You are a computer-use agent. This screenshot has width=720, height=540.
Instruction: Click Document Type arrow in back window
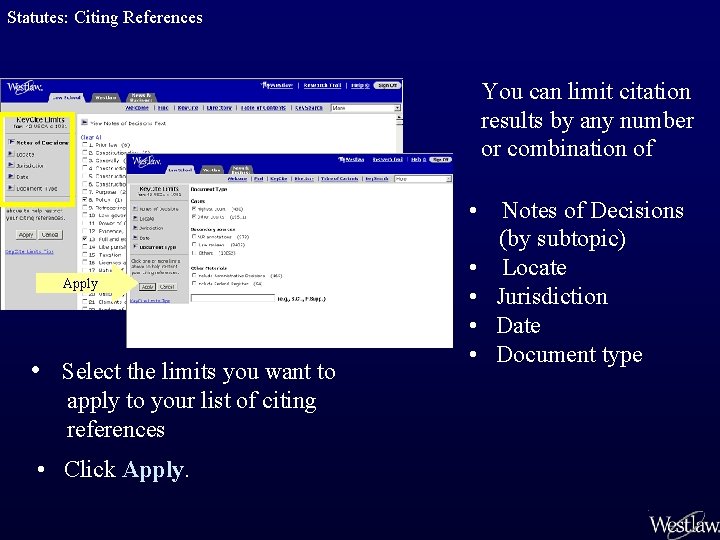tap(11, 187)
